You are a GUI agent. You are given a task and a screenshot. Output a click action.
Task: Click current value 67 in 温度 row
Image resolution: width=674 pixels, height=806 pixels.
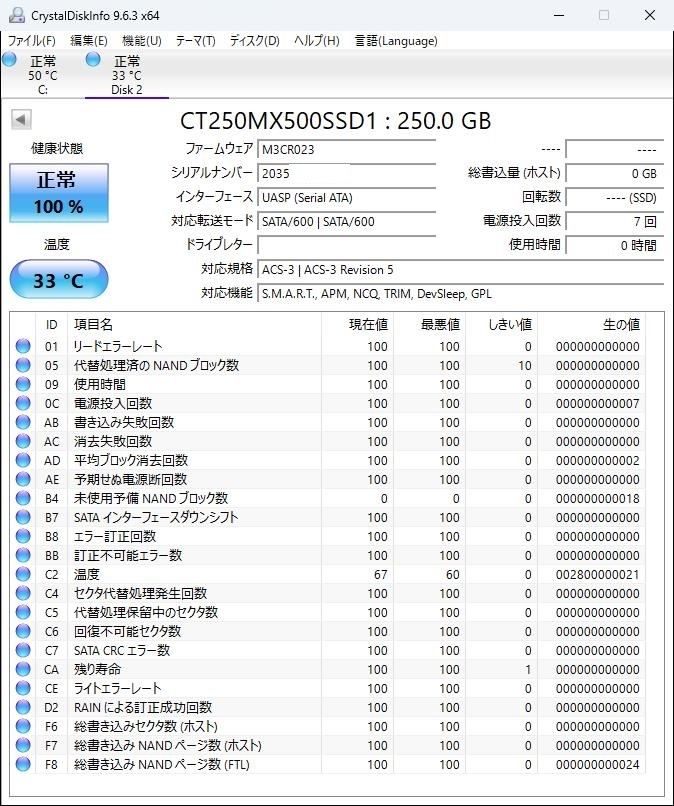click(380, 575)
